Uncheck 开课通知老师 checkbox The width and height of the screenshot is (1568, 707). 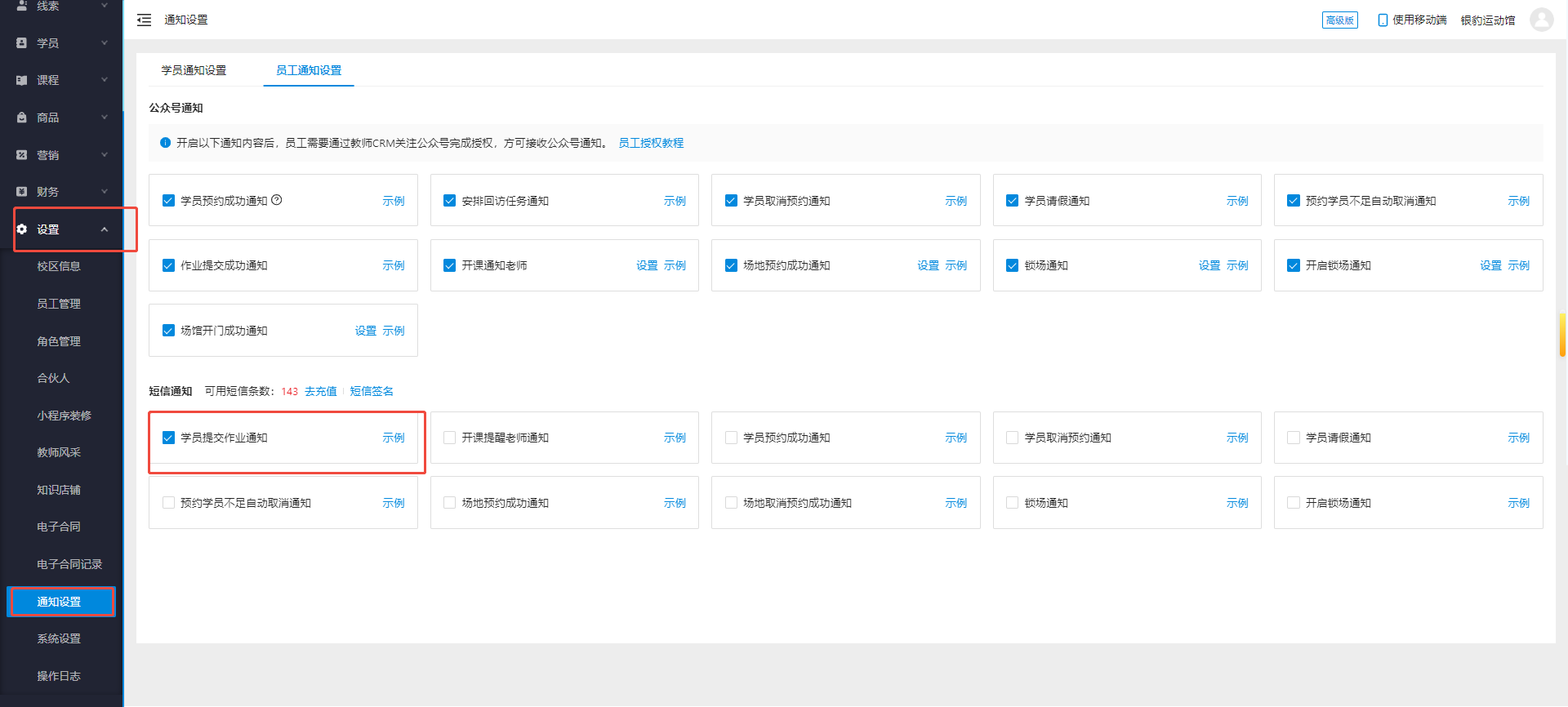click(x=449, y=265)
